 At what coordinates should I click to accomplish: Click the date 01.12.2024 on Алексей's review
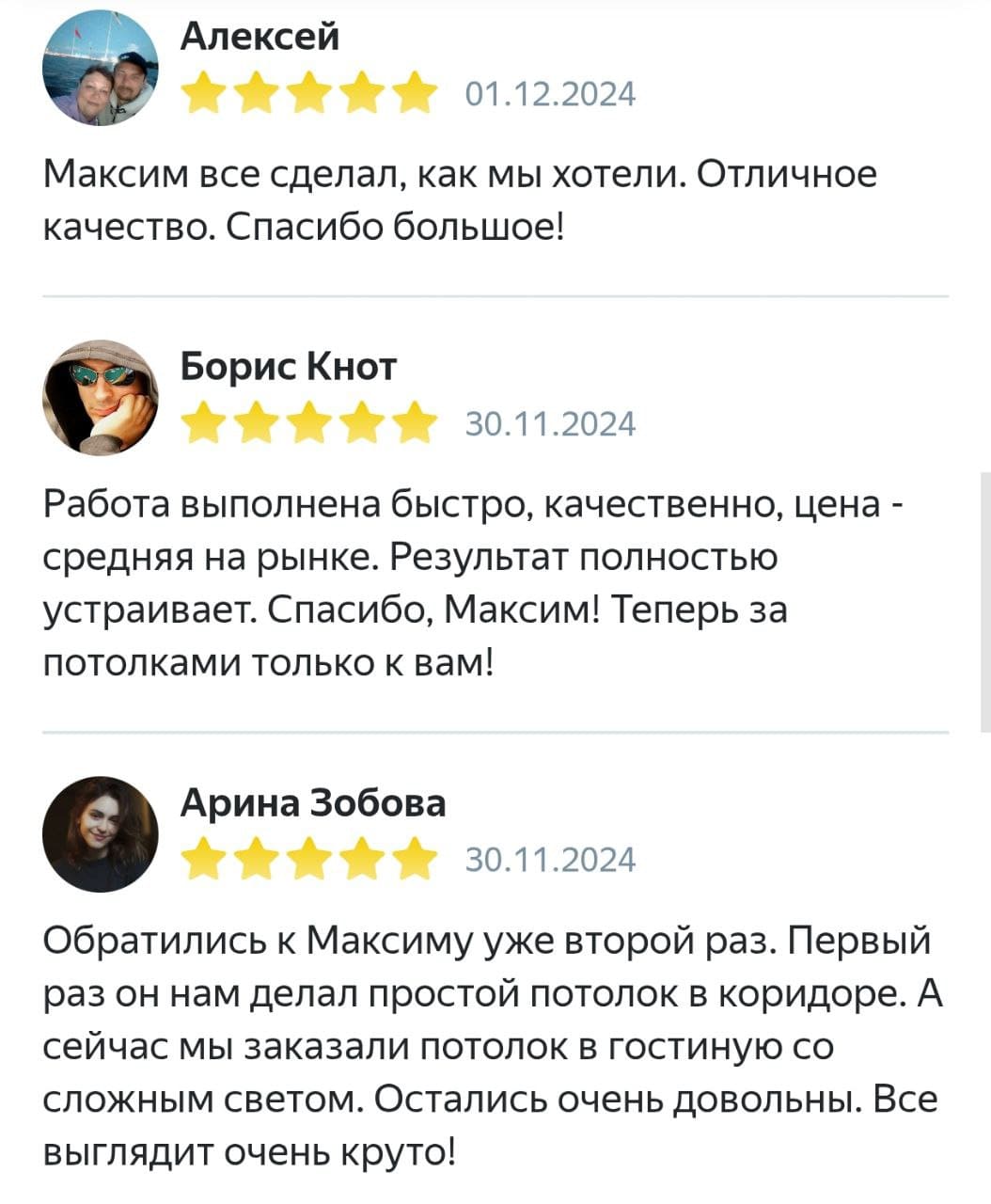tap(551, 95)
